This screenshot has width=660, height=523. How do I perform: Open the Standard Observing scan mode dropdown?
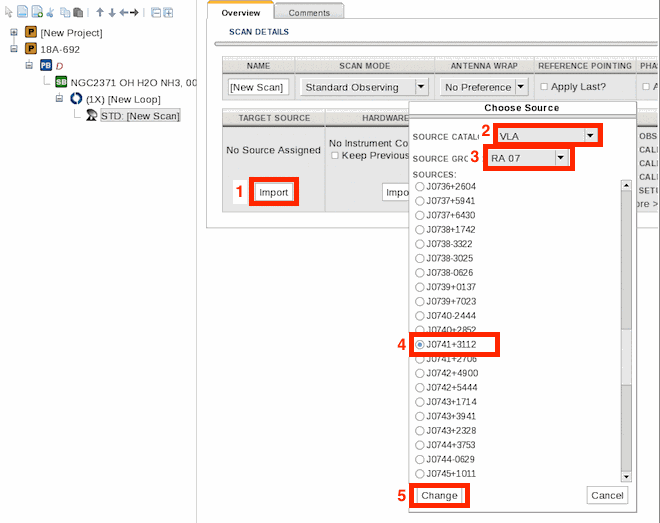coord(421,88)
